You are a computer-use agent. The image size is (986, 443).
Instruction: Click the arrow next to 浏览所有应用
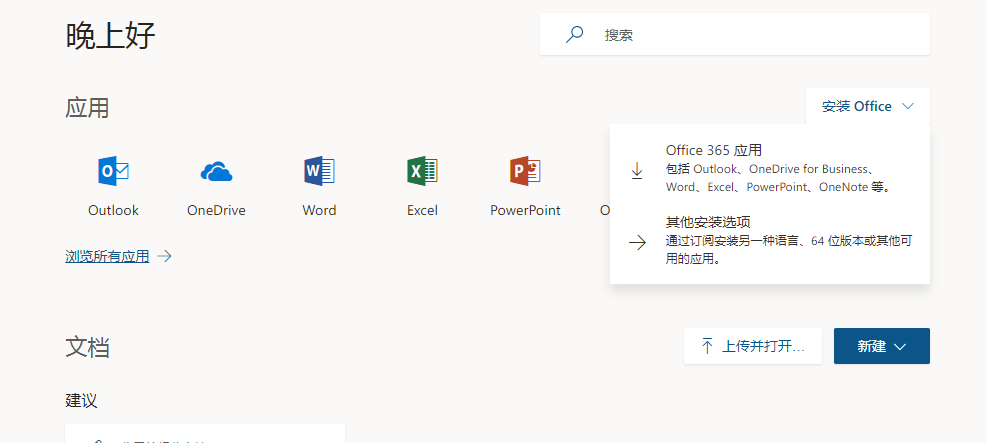(164, 256)
